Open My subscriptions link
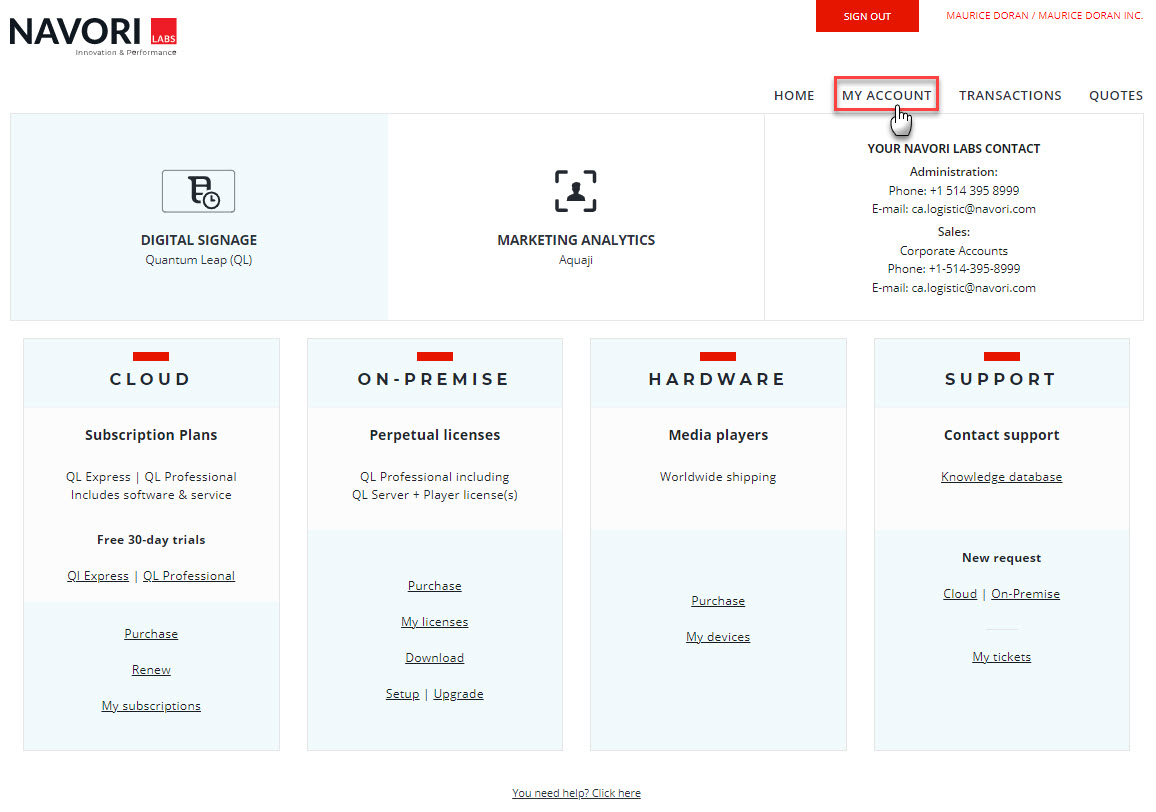The height and width of the screenshot is (812, 1156). coord(151,706)
